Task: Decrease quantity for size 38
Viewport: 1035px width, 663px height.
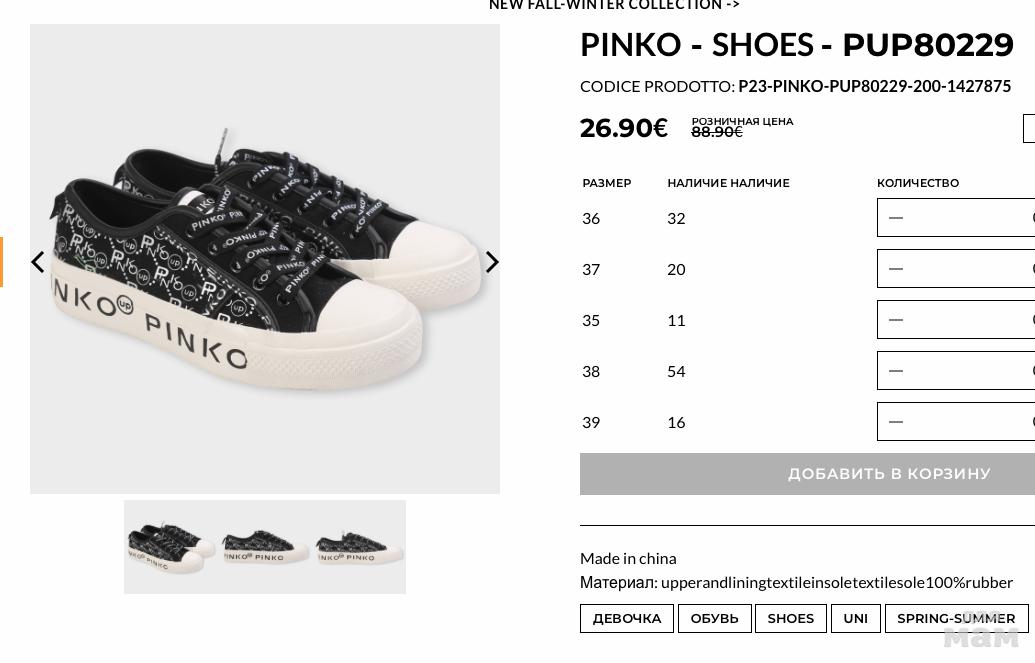Action: tap(896, 370)
